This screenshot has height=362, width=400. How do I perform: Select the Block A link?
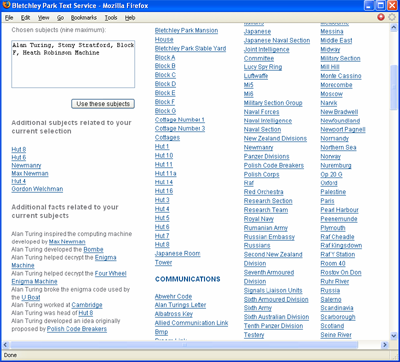point(165,57)
